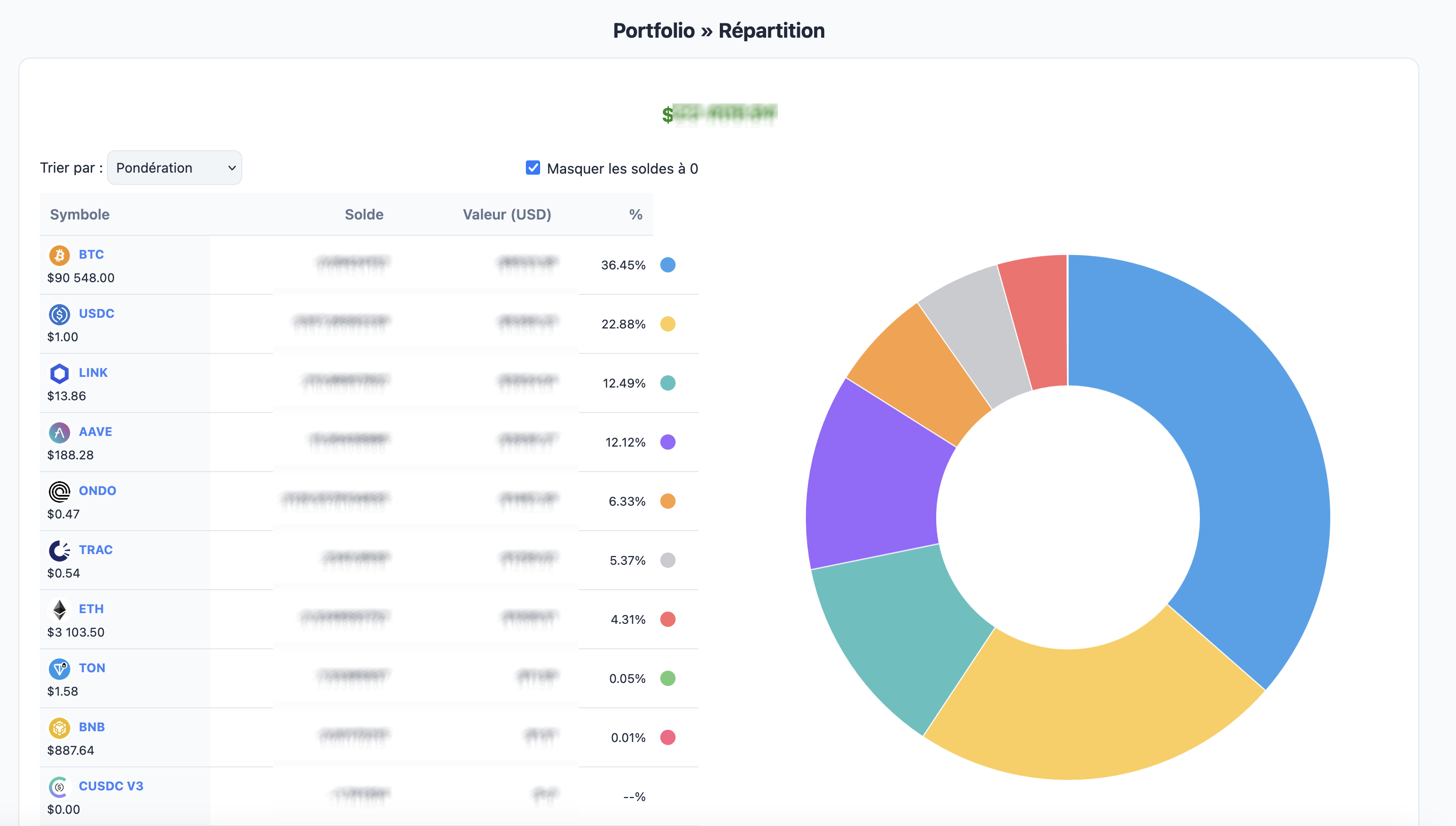
Task: Click the LINK Chainlink hexagon icon
Action: (60, 373)
